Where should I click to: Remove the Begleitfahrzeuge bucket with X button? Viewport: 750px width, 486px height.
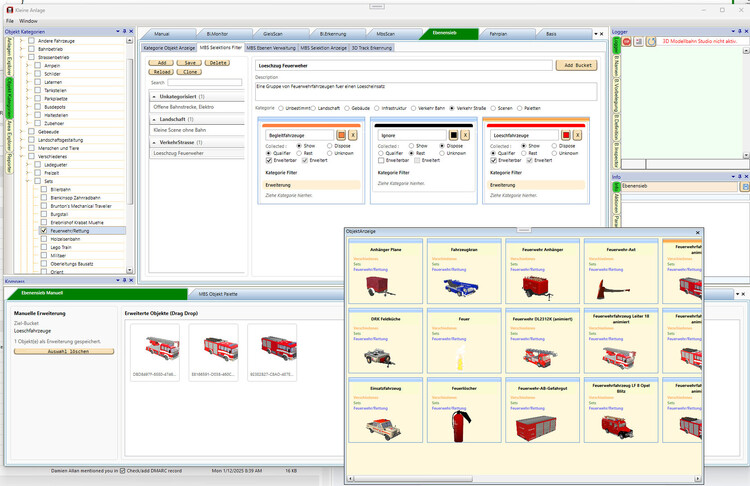(353, 134)
